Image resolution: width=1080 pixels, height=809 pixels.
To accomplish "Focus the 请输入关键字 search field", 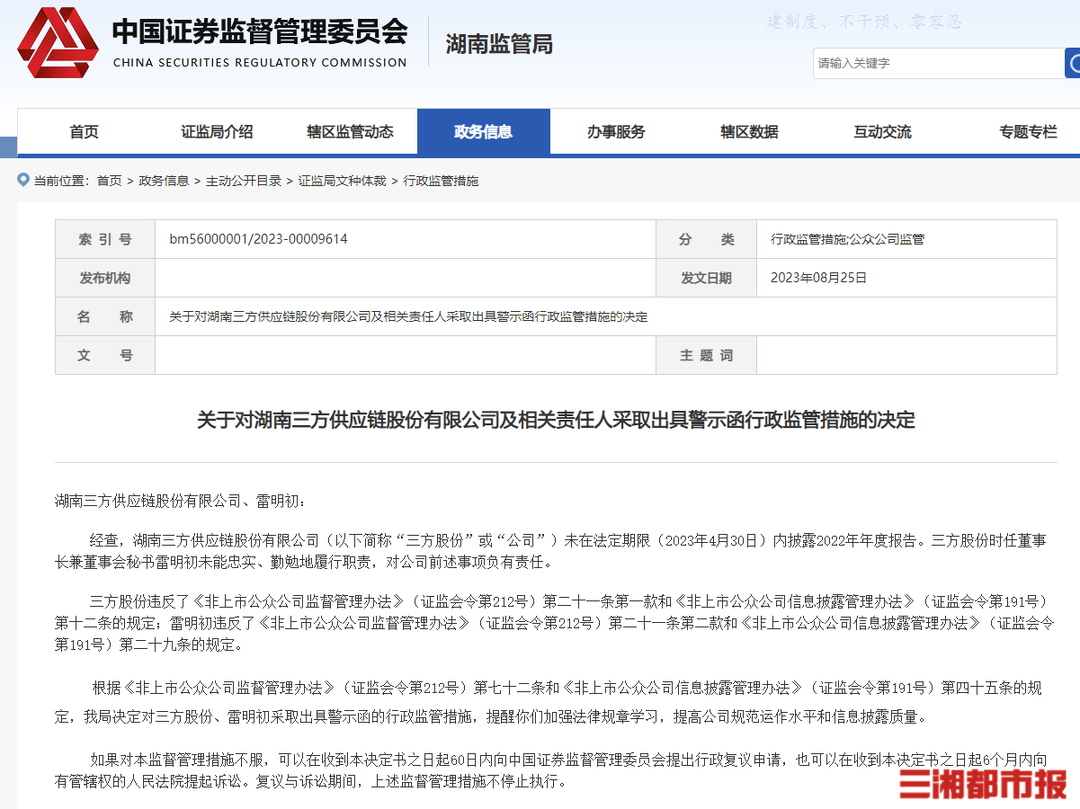I will pyautogui.click(x=938, y=63).
